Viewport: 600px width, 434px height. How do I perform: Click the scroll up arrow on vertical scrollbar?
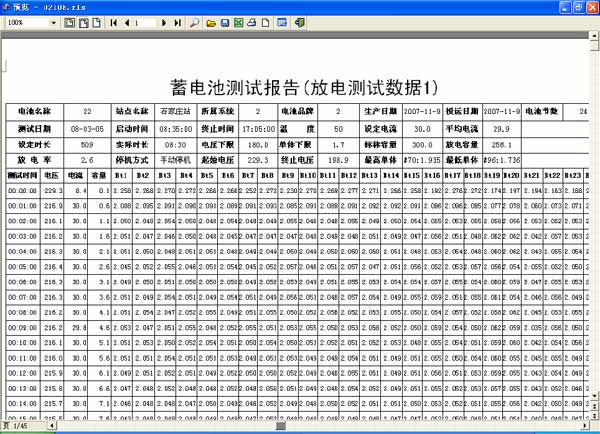tap(594, 36)
